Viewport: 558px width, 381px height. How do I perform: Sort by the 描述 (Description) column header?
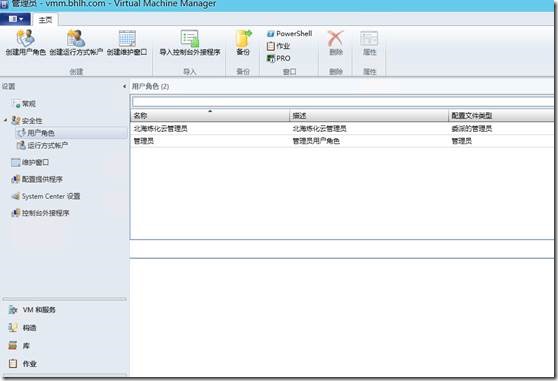[369, 116]
